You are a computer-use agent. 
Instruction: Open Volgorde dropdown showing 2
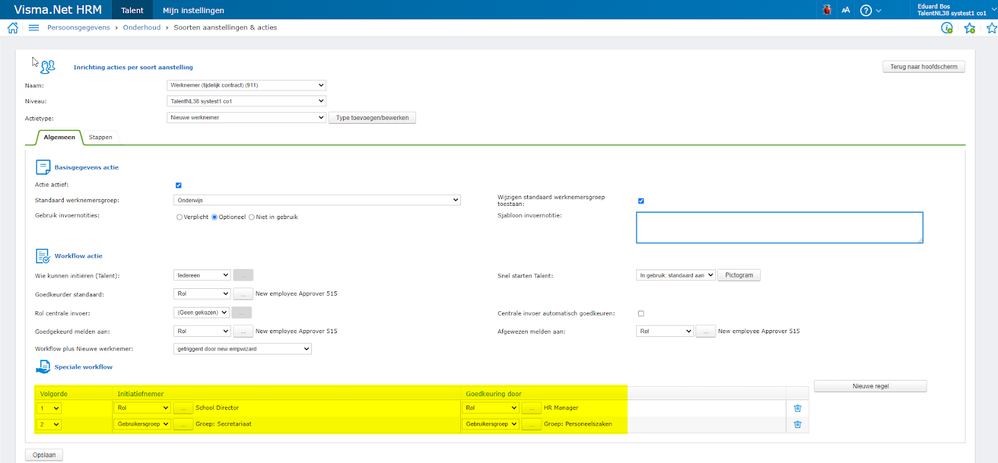click(50, 424)
